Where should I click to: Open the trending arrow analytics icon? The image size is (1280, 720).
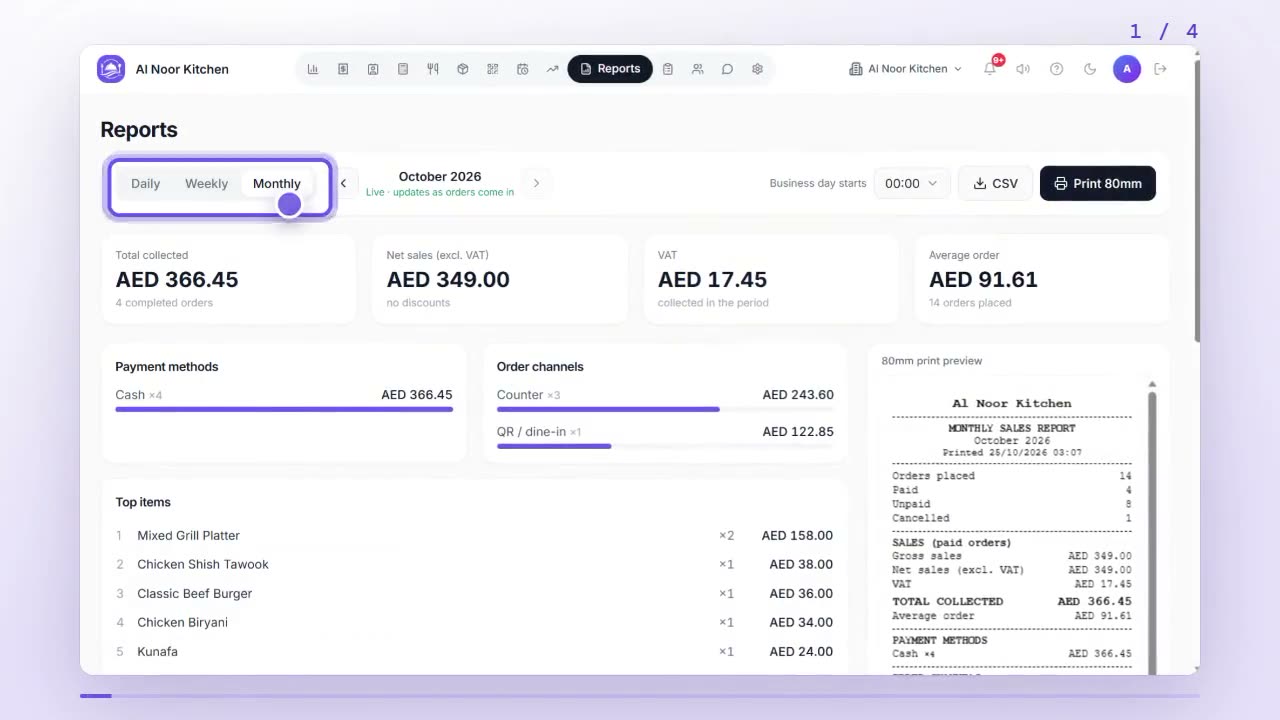(552, 69)
